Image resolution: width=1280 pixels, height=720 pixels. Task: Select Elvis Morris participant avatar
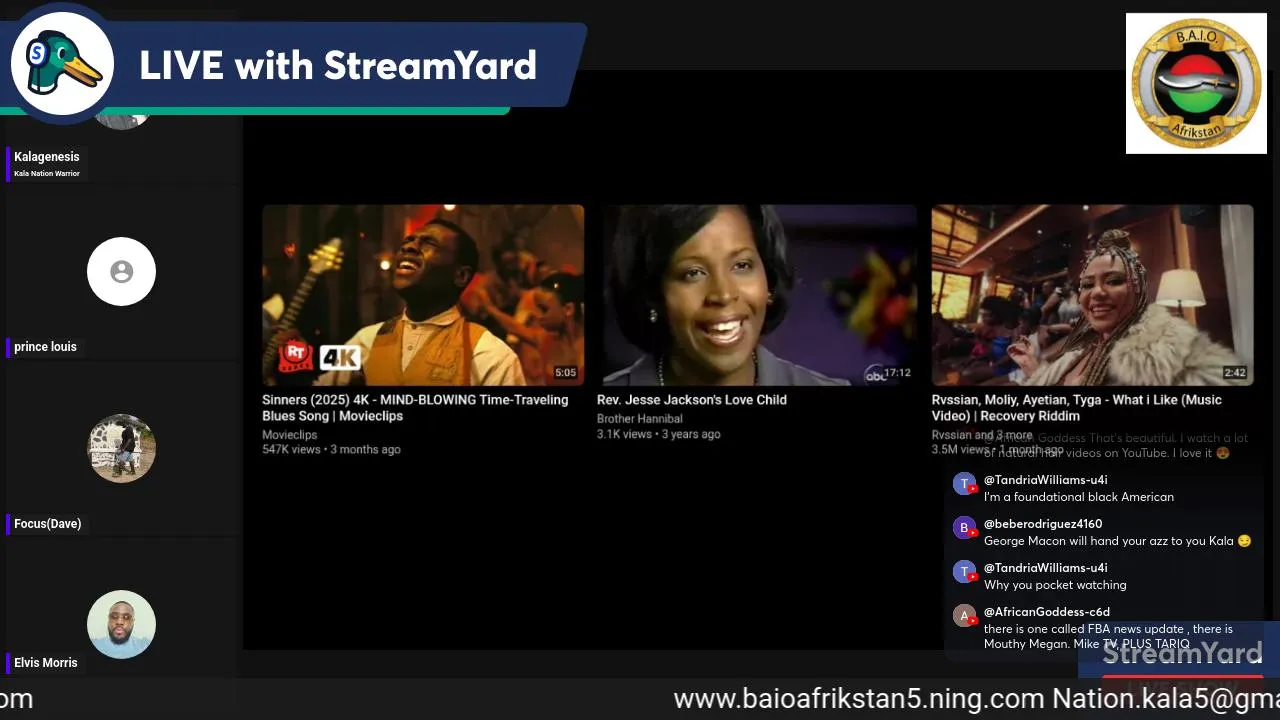point(121,624)
